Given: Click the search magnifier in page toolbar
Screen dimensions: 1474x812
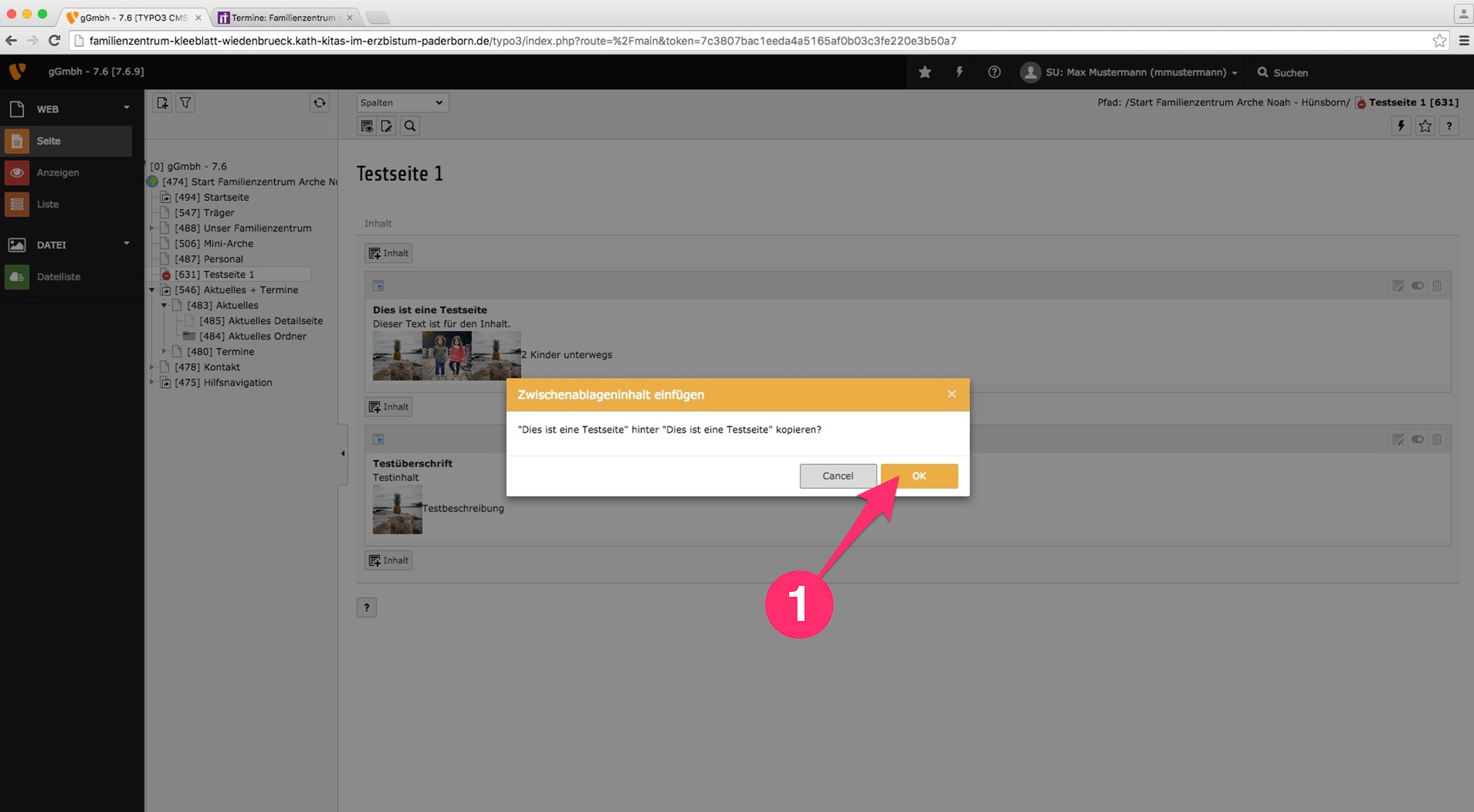Looking at the screenshot, I should [x=409, y=126].
